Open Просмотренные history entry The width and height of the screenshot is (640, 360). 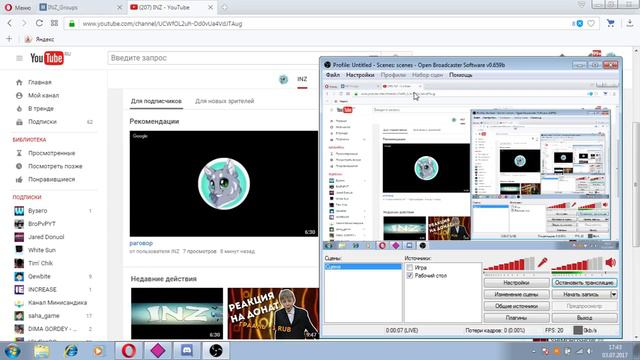point(51,153)
